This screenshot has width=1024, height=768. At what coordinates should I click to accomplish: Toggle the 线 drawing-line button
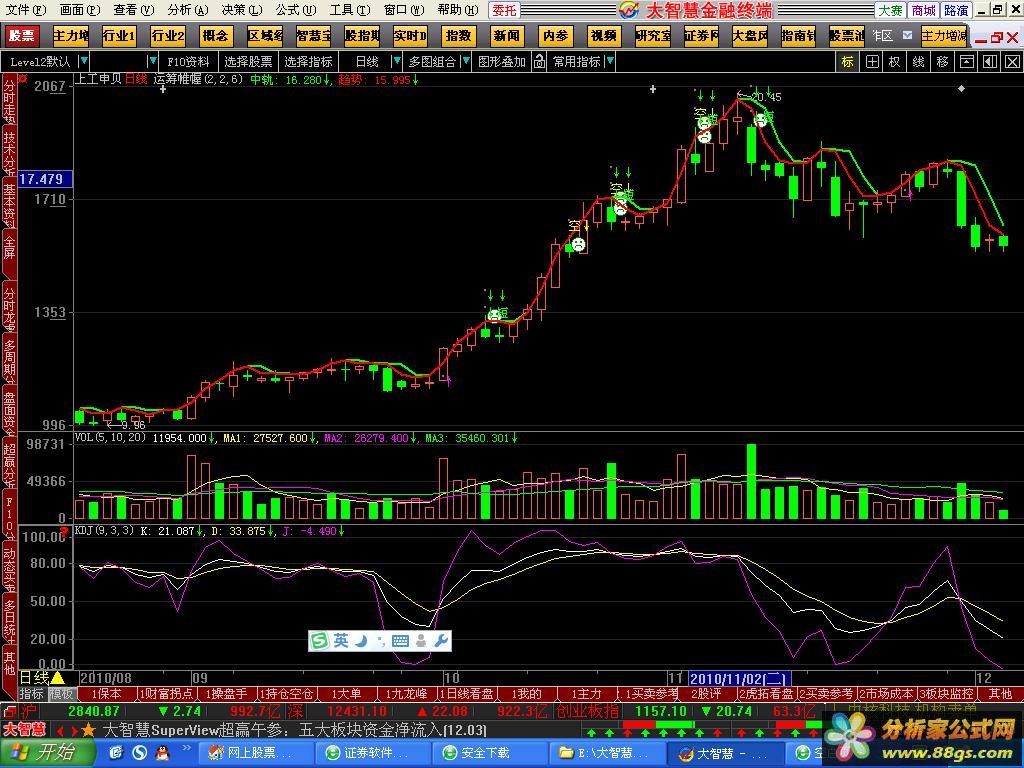918,61
